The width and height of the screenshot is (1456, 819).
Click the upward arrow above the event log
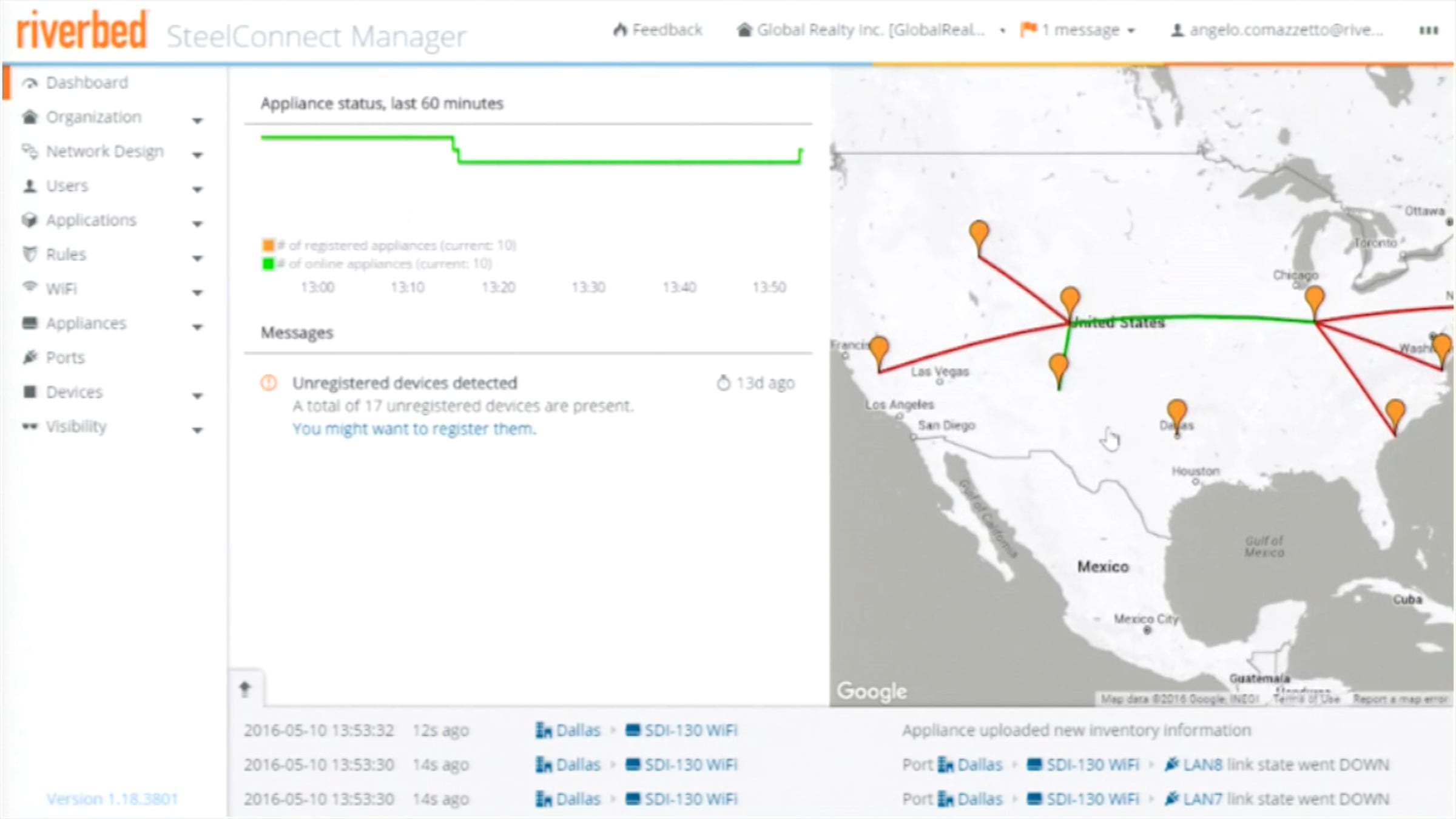[245, 689]
